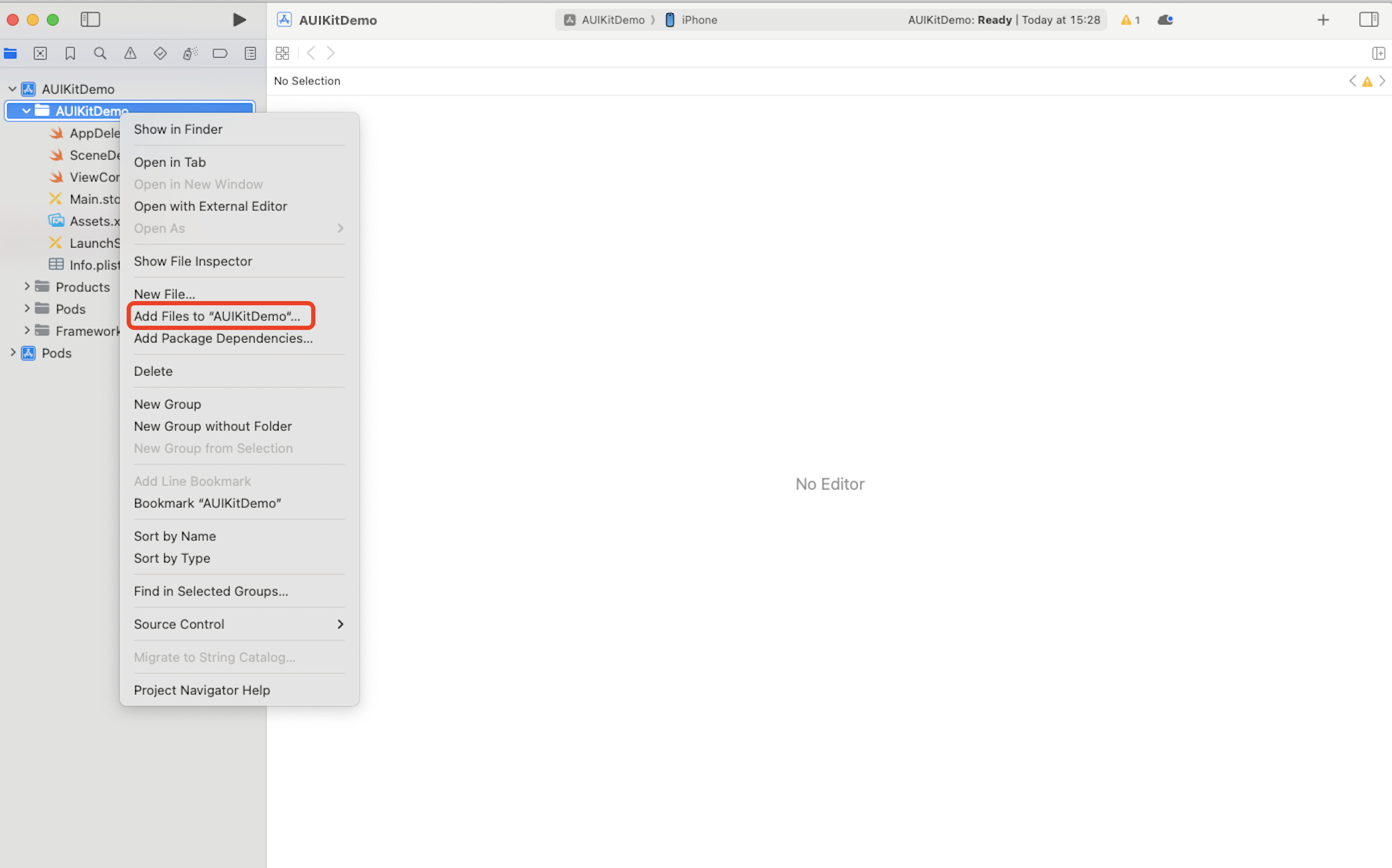Run the project with the Play button
The width and height of the screenshot is (1392, 868).
tap(239, 20)
